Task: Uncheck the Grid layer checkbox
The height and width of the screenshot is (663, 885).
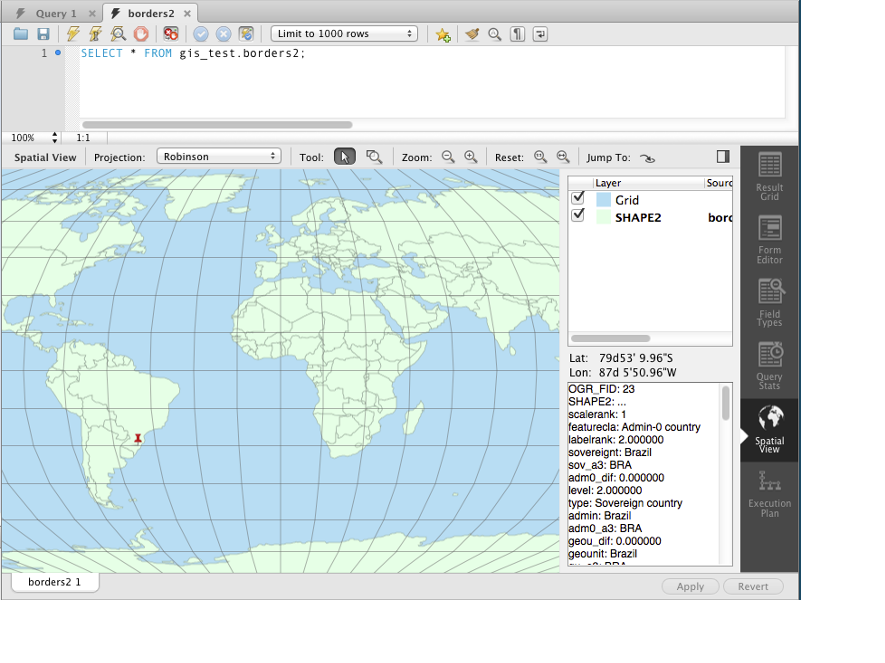Action: (578, 198)
